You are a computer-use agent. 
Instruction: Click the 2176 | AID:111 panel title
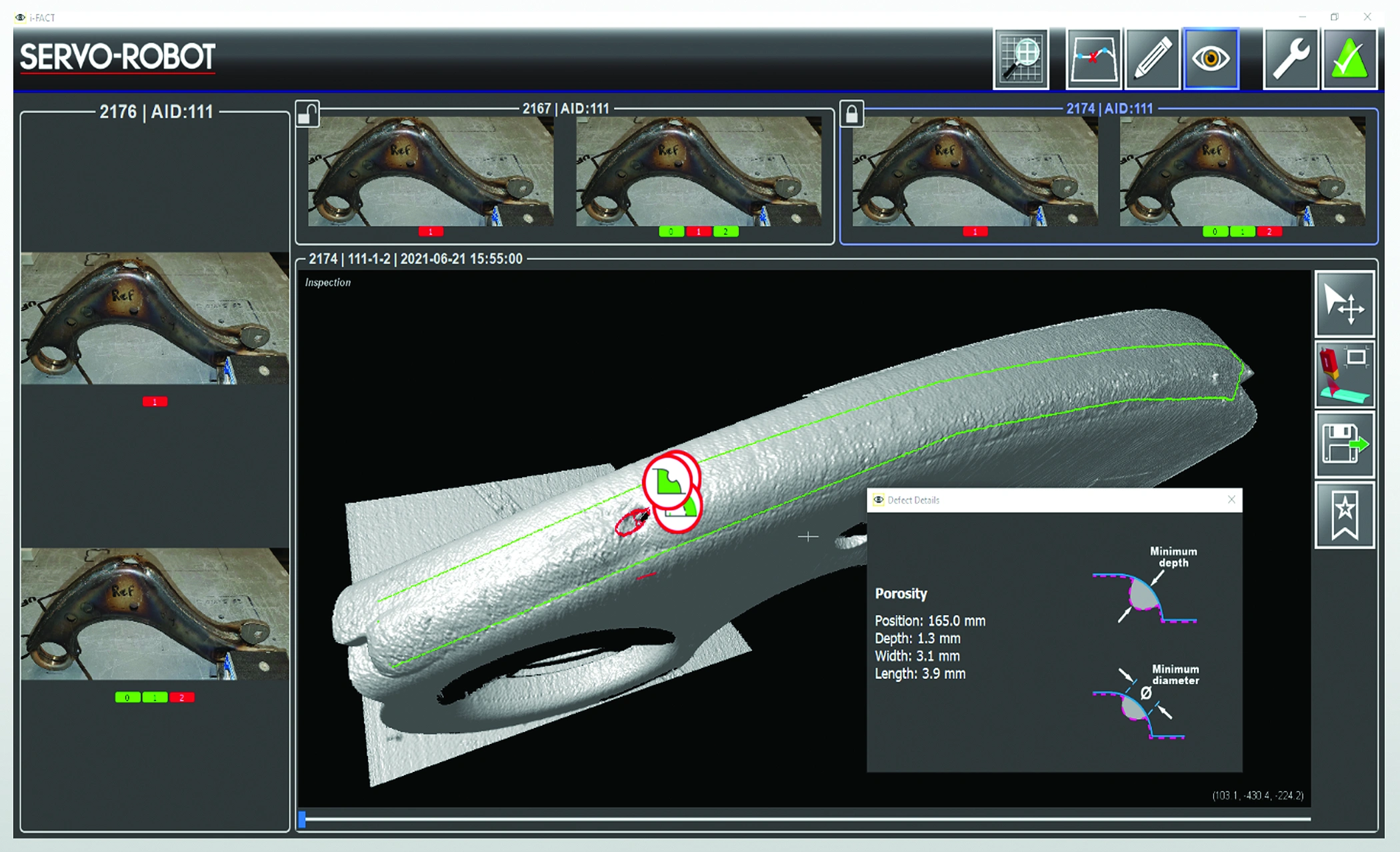pyautogui.click(x=156, y=111)
